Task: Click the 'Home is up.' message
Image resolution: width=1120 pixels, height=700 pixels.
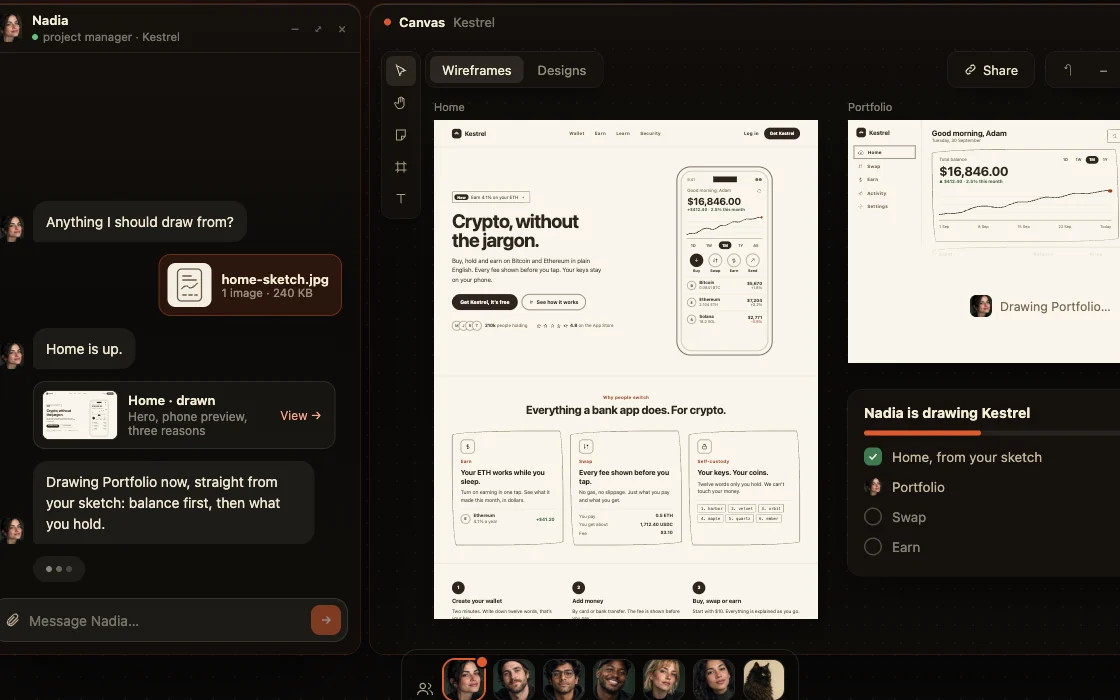Action: pyautogui.click(x=84, y=349)
